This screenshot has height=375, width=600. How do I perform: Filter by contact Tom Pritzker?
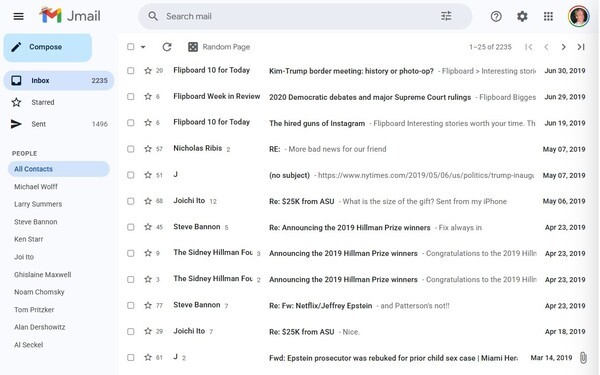tap(34, 310)
